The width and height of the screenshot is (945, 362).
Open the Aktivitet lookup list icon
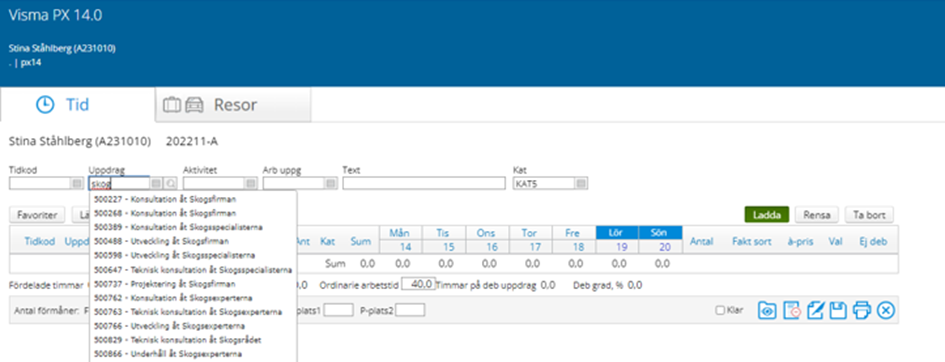(251, 184)
